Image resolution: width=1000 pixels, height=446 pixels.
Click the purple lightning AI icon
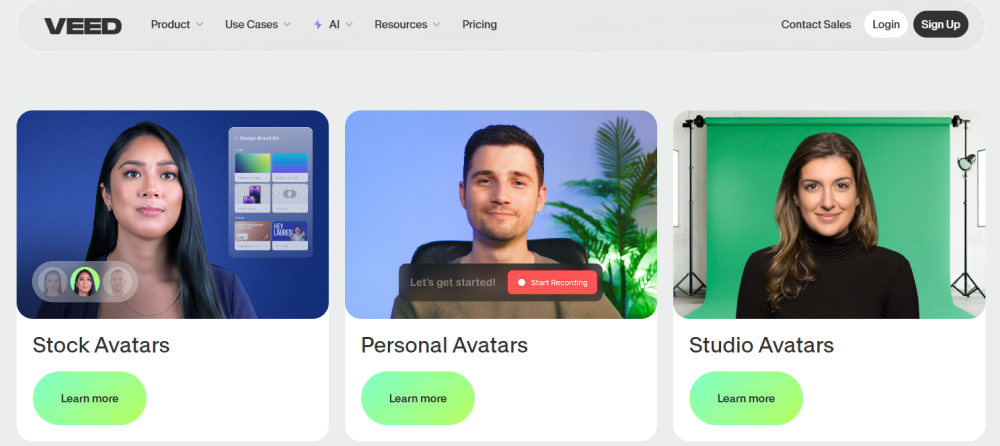318,25
